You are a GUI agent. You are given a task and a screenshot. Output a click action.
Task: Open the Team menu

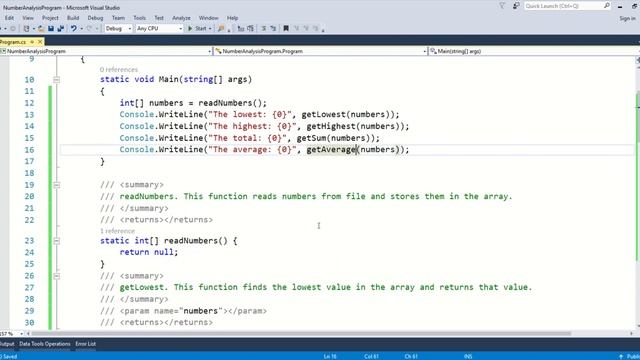[118, 18]
